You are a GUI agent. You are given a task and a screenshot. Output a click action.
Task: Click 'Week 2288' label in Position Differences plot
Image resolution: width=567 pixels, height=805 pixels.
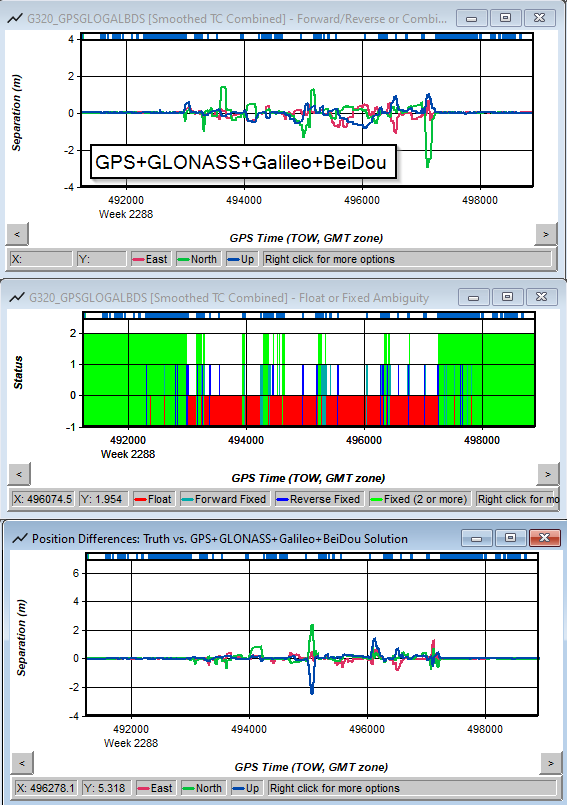(x=131, y=743)
